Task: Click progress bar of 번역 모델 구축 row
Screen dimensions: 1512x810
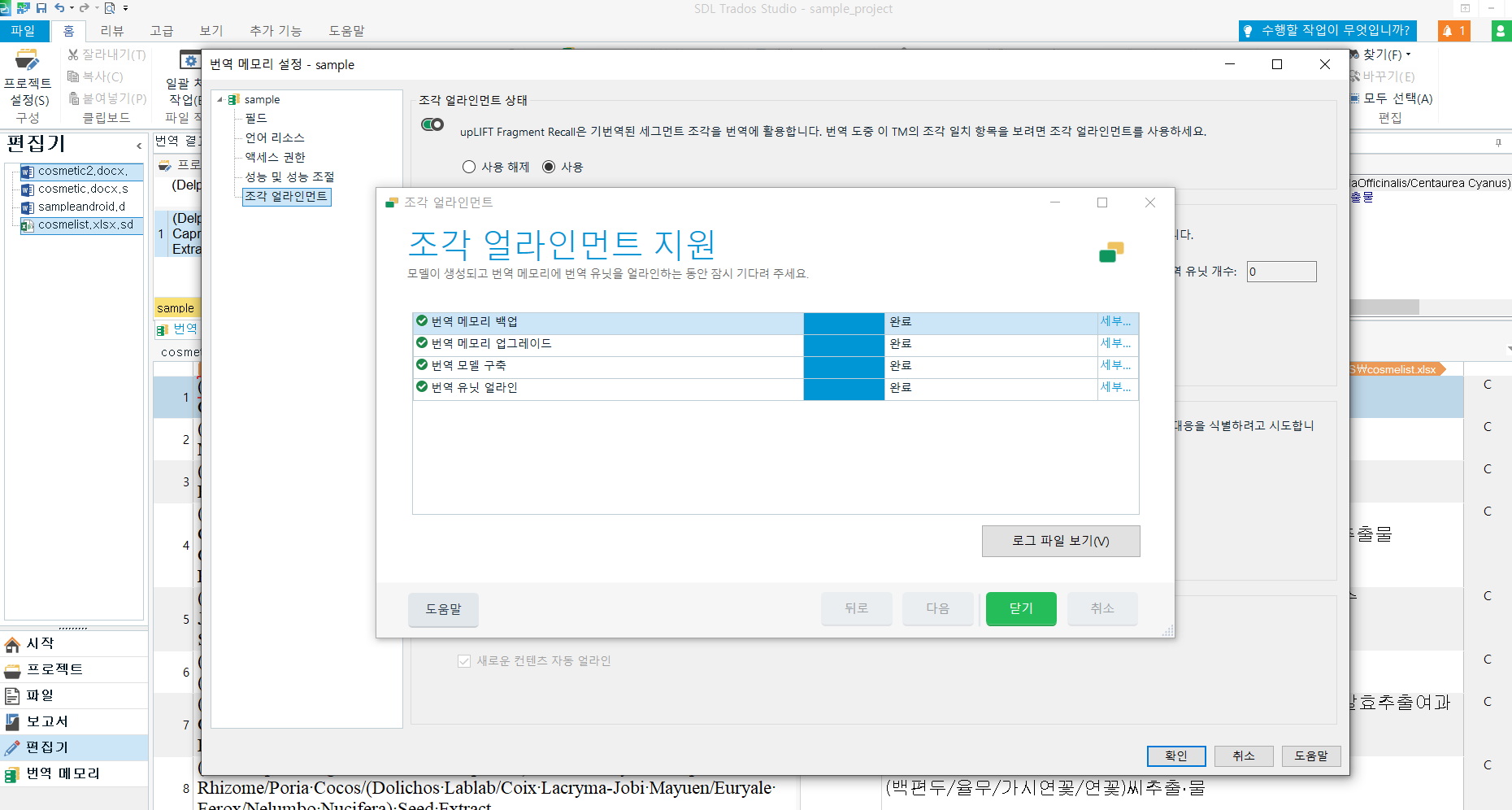Action: click(x=844, y=368)
